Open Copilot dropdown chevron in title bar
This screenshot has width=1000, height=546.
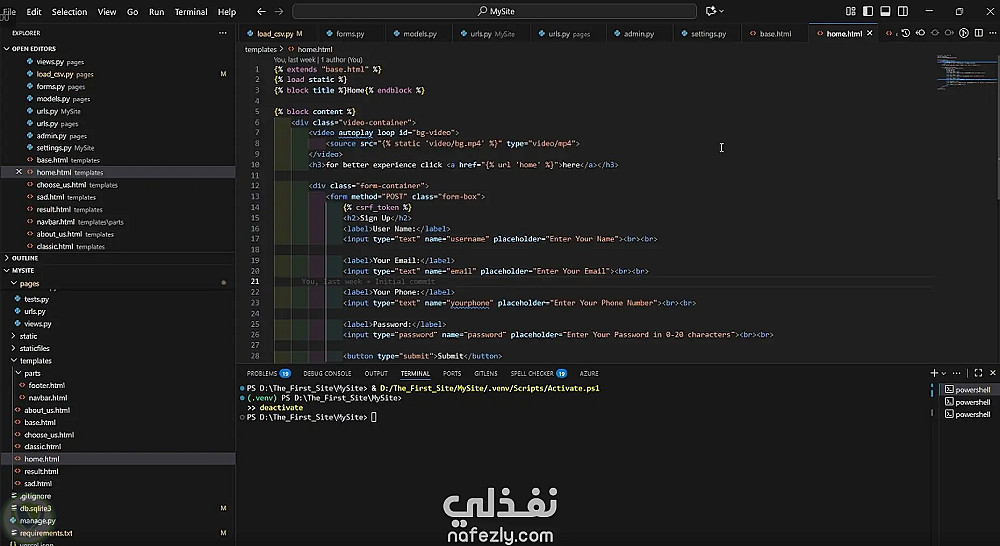pyautogui.click(x=721, y=11)
